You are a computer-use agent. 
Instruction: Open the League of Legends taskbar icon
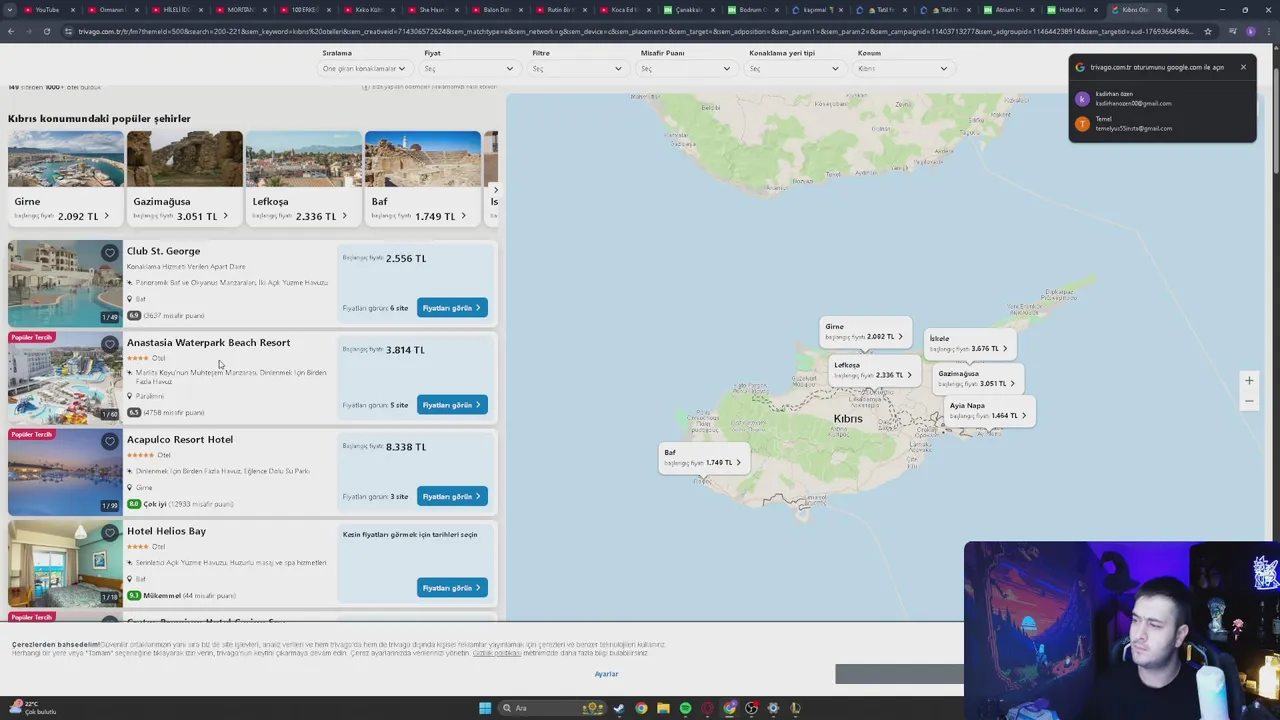coord(795,708)
